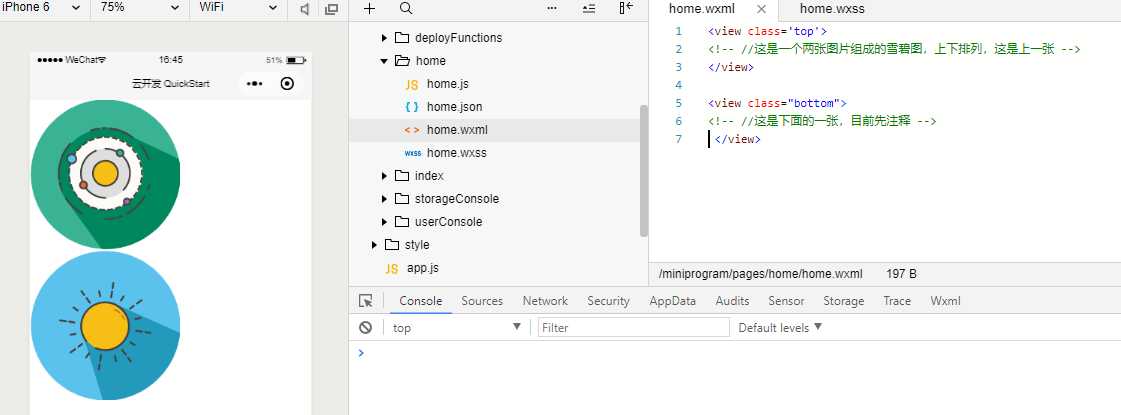Switch to the Network devtools tab

[545, 301]
